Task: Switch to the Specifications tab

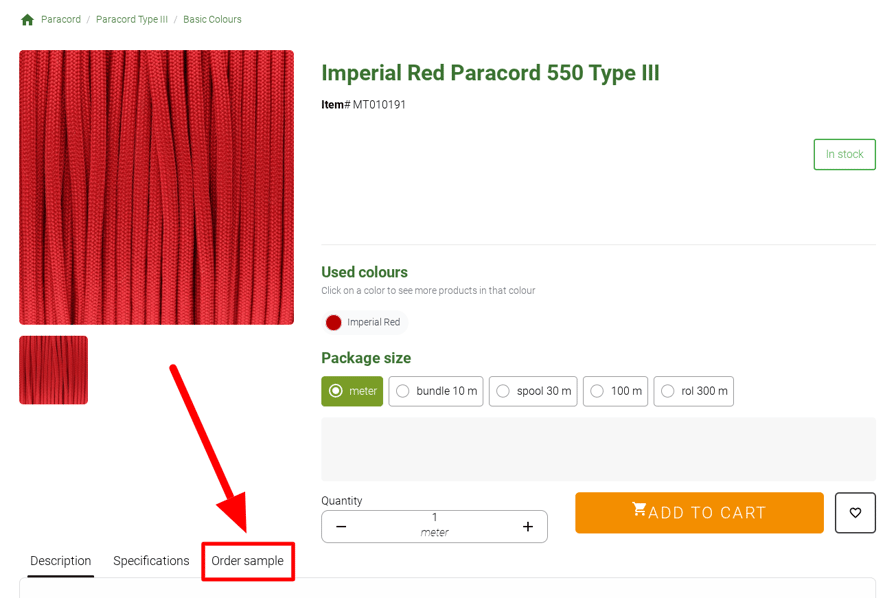Action: [x=151, y=561]
